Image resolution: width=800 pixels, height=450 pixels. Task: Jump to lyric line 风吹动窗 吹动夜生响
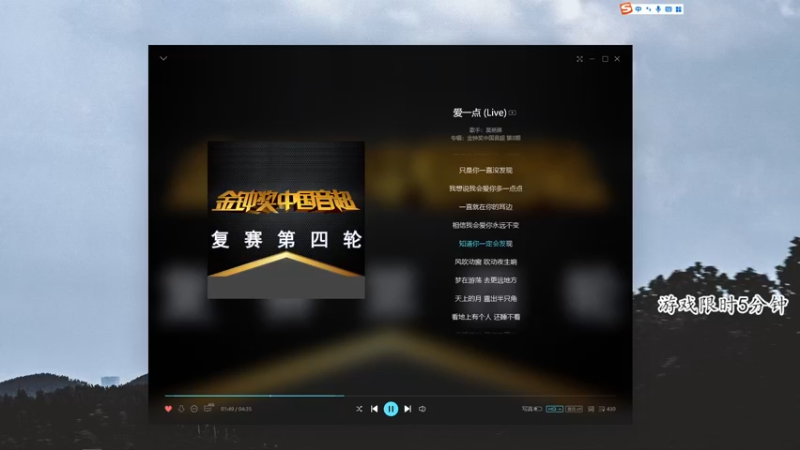[x=486, y=262]
